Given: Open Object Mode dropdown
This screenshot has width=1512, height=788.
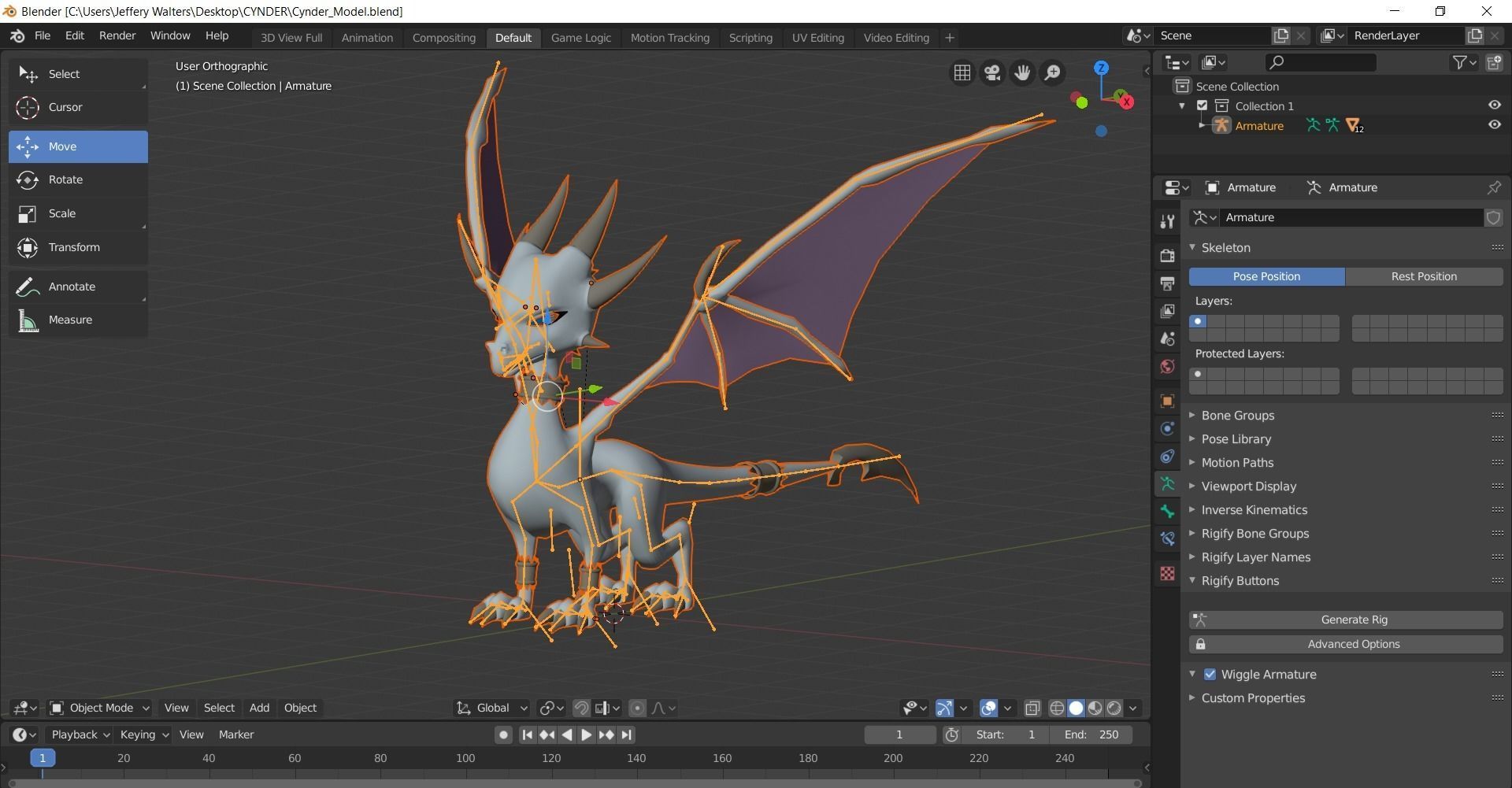Looking at the screenshot, I should (x=99, y=708).
